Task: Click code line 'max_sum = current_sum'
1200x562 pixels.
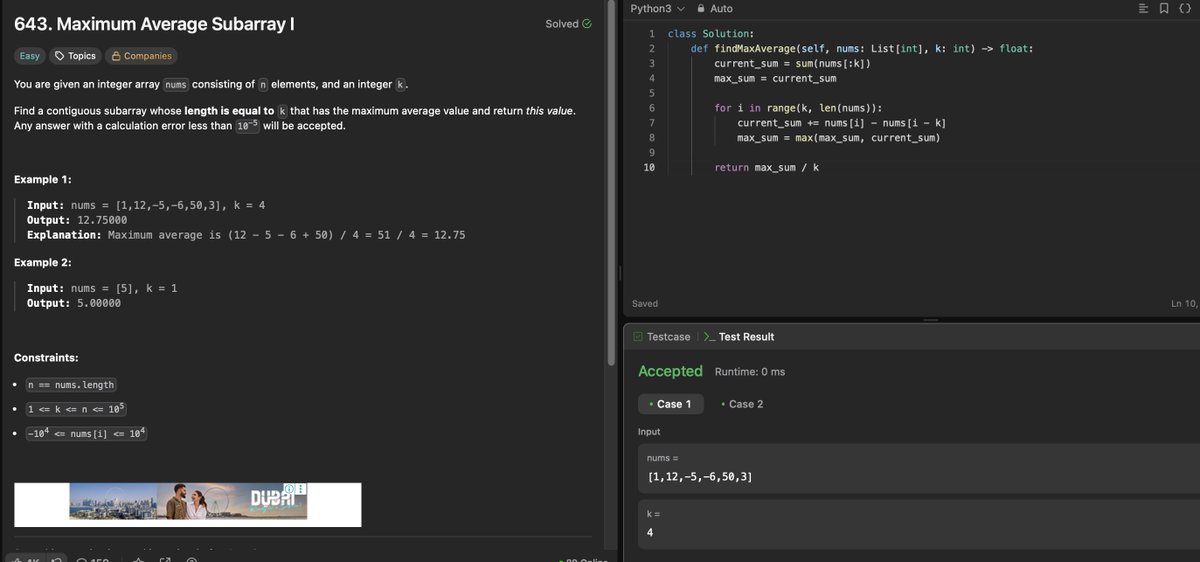Action: pyautogui.click(x=775, y=78)
